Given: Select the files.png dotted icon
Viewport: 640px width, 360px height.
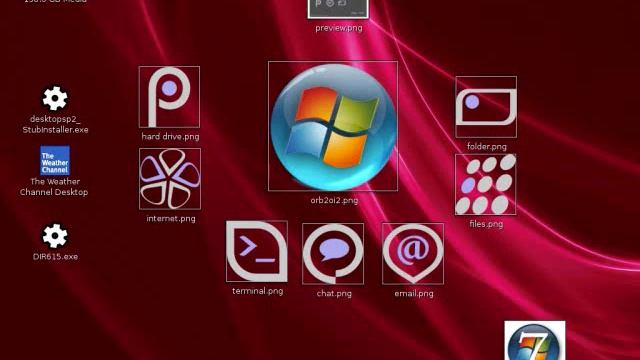Looking at the screenshot, I should pos(486,184).
